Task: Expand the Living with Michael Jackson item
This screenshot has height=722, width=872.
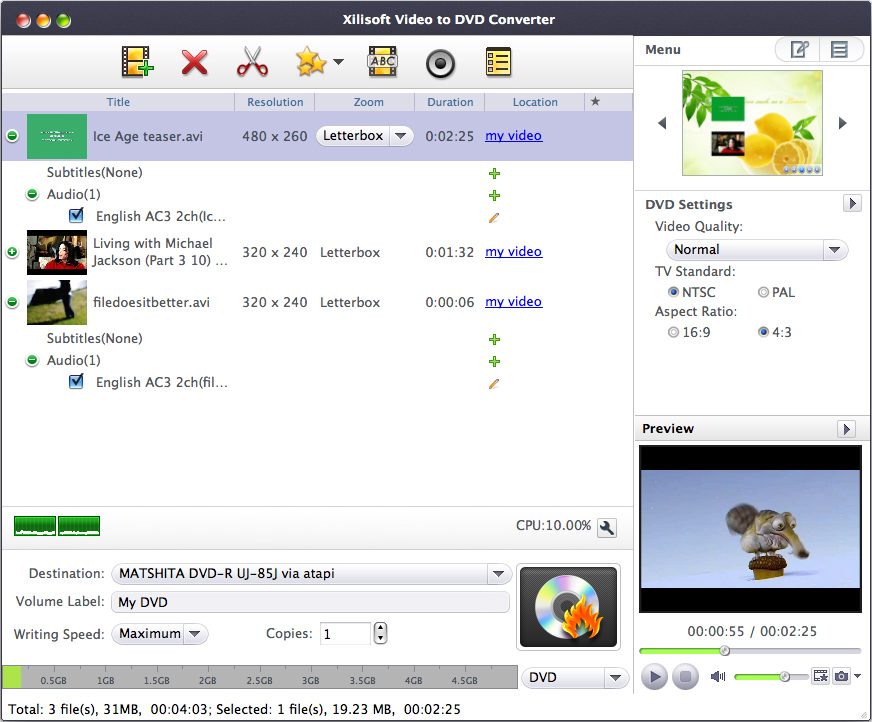Action: (x=12, y=253)
